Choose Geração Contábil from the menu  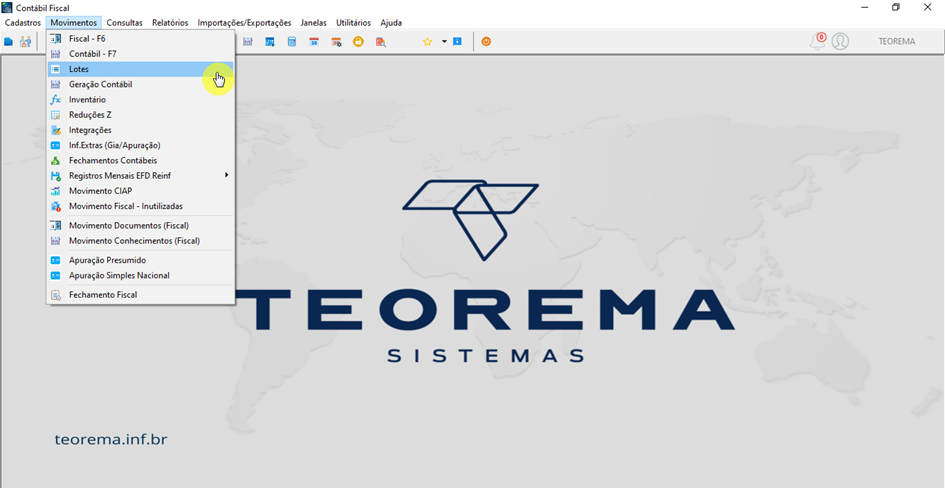click(x=140, y=84)
